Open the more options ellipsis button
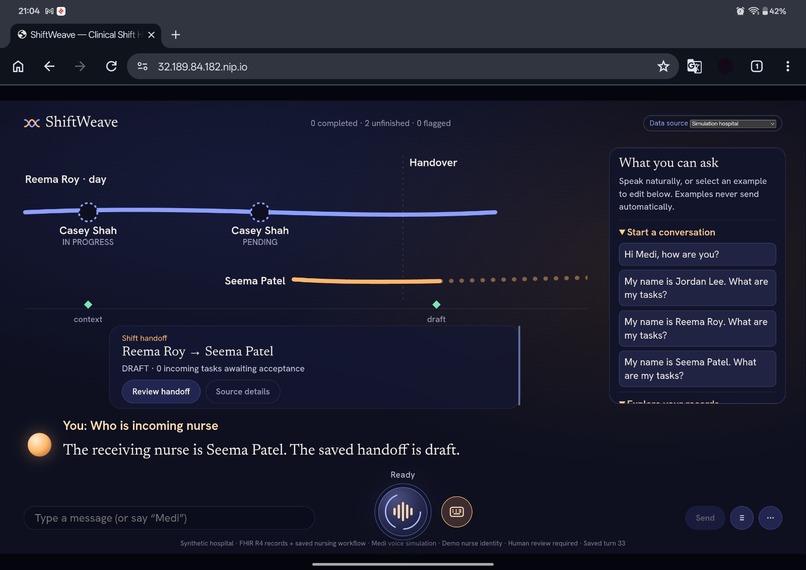The image size is (806, 570). click(x=770, y=518)
